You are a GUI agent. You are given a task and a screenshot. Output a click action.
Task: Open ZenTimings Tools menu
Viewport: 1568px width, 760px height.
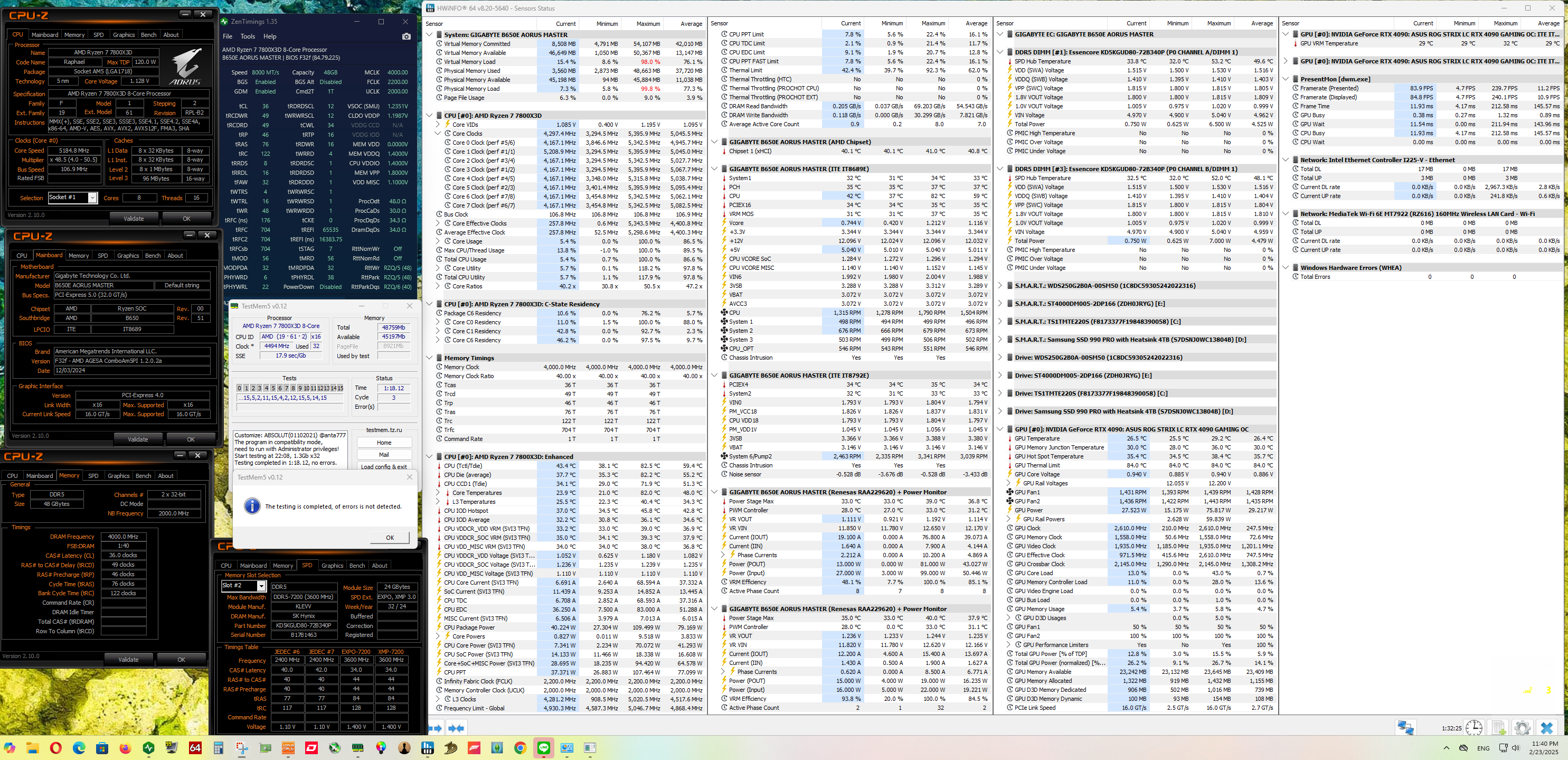248,36
